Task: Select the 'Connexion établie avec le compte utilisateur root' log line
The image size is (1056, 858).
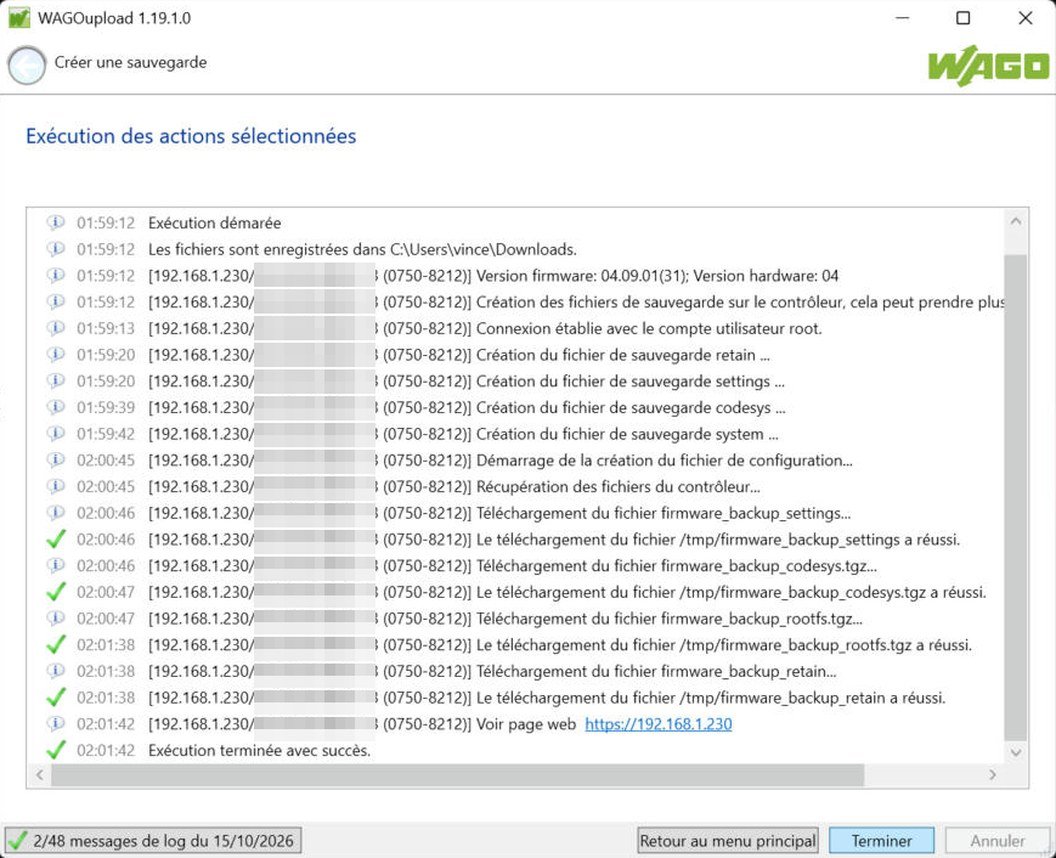Action: 525,329
